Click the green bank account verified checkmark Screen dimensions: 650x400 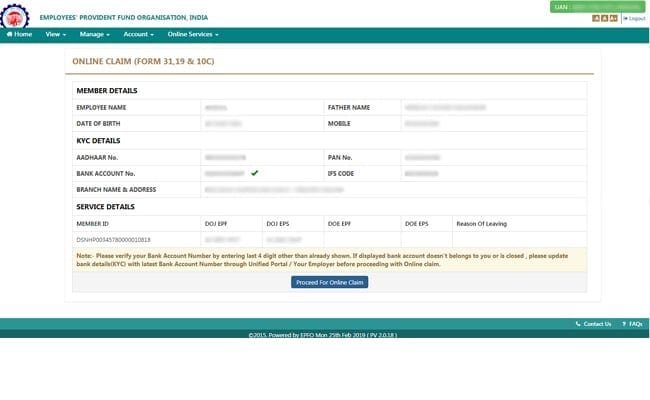255,173
